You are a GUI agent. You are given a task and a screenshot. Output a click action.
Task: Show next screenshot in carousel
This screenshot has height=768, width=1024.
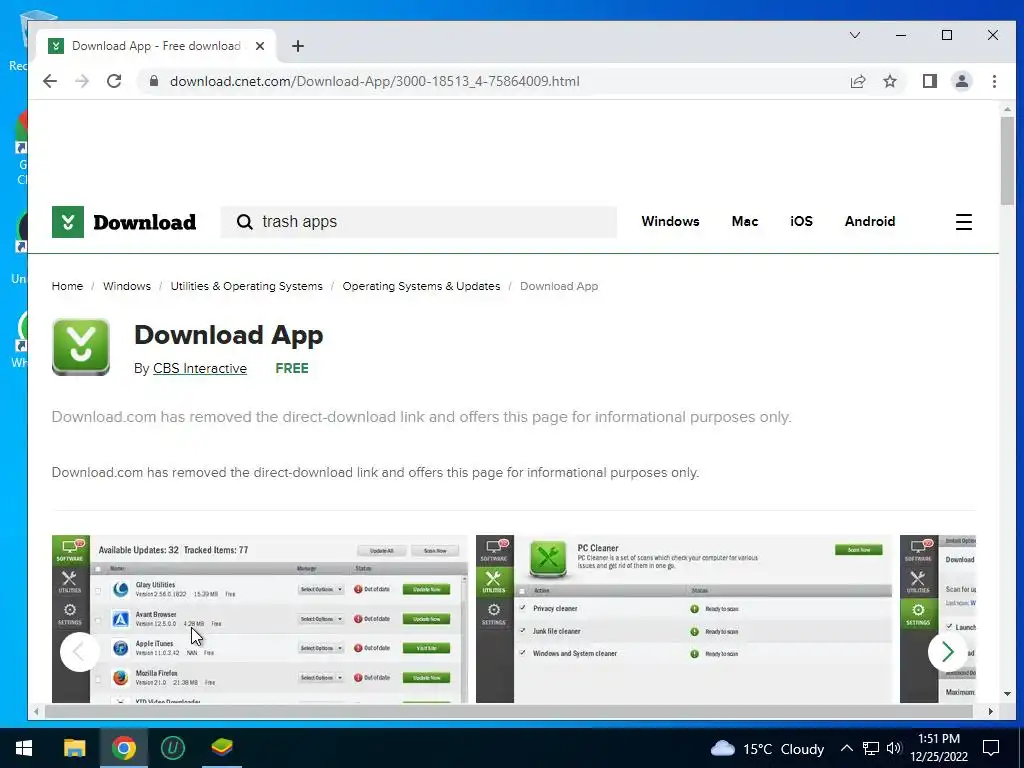click(948, 651)
